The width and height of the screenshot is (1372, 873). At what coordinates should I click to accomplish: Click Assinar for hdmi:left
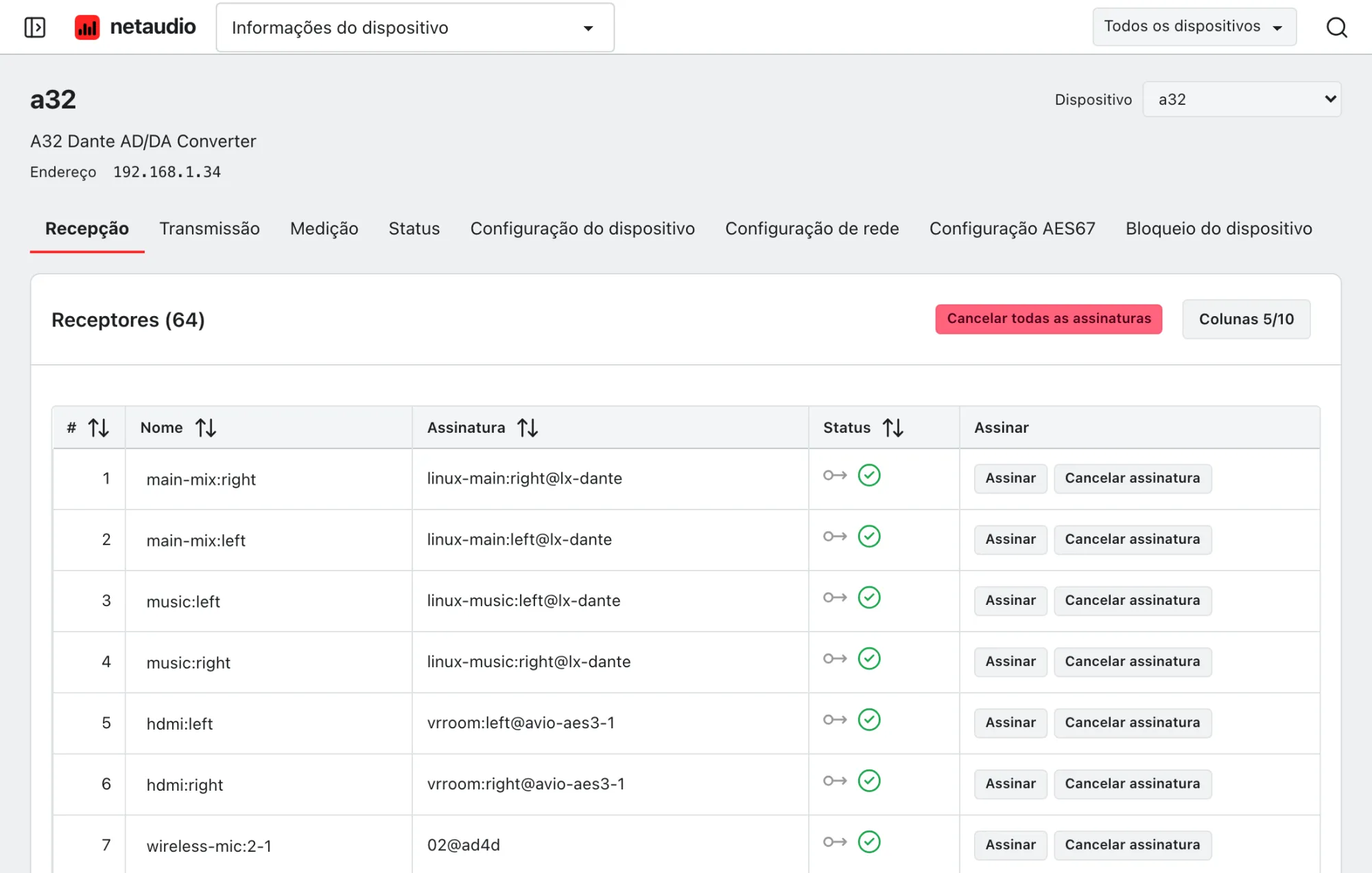tap(1010, 723)
